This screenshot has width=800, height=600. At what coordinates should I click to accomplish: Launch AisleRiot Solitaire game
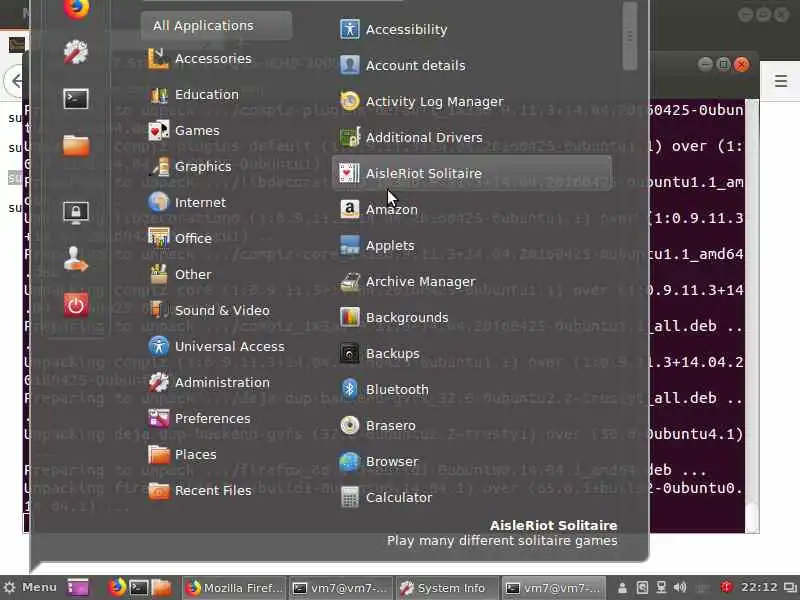472,173
